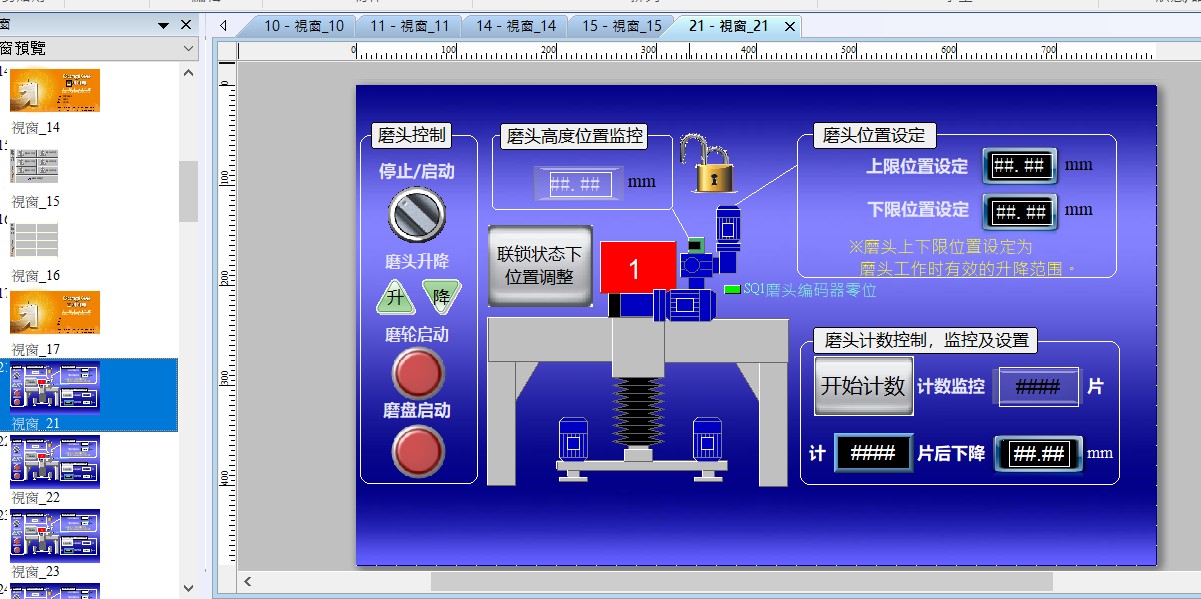Switch to the 14 - 視窗_14 tab
The image size is (1201, 599).
coord(517,26)
